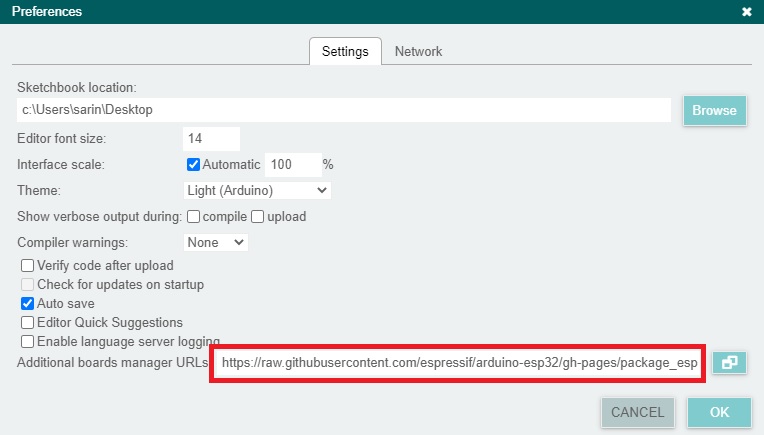Enable language server logging checkbox
This screenshot has height=435, width=764.
[x=28, y=342]
